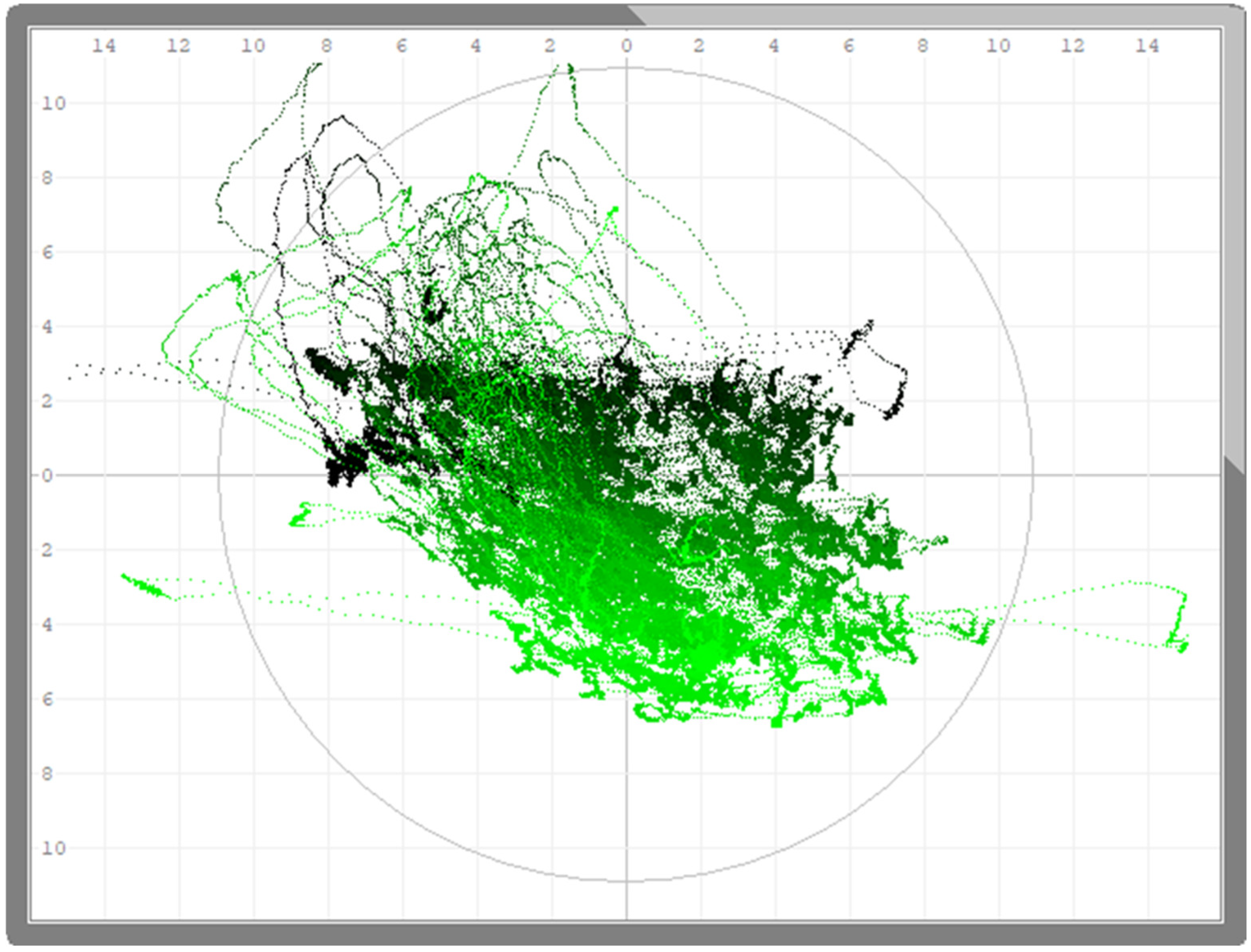Click the 10 label left of top zero
This screenshot has width=1251, height=952.
[253, 46]
